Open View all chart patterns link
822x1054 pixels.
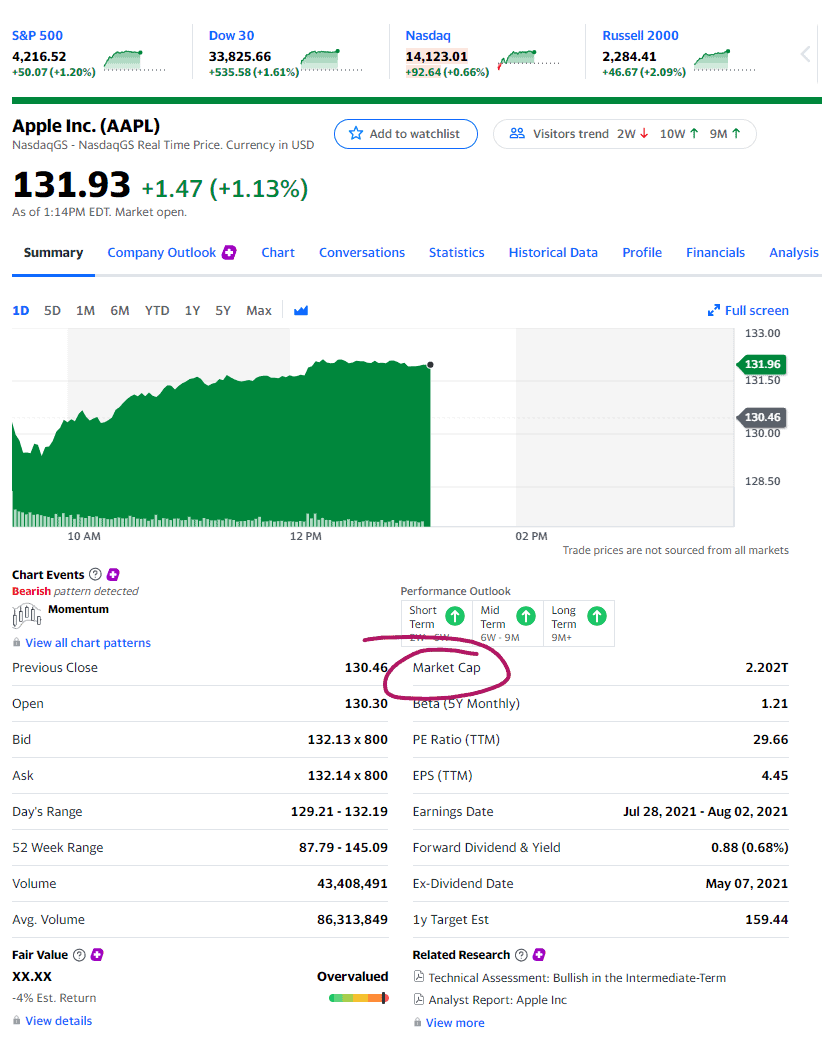click(x=89, y=642)
